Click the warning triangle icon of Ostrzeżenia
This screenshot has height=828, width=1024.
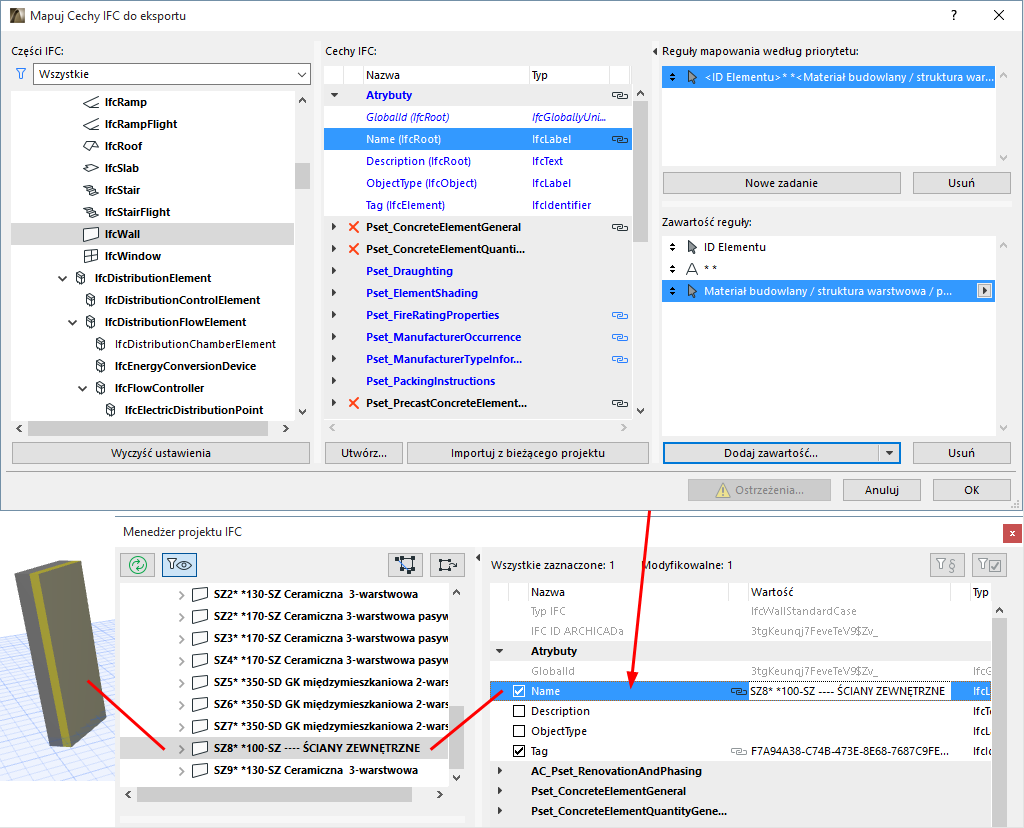(722, 490)
